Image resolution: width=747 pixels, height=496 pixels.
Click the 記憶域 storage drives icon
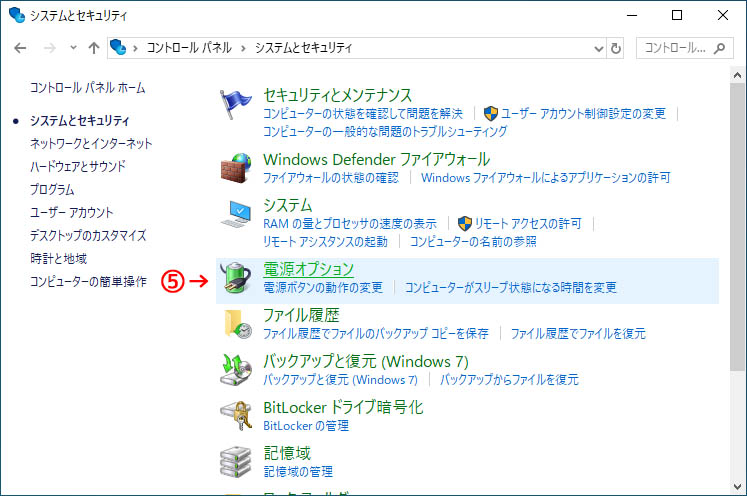(235, 462)
